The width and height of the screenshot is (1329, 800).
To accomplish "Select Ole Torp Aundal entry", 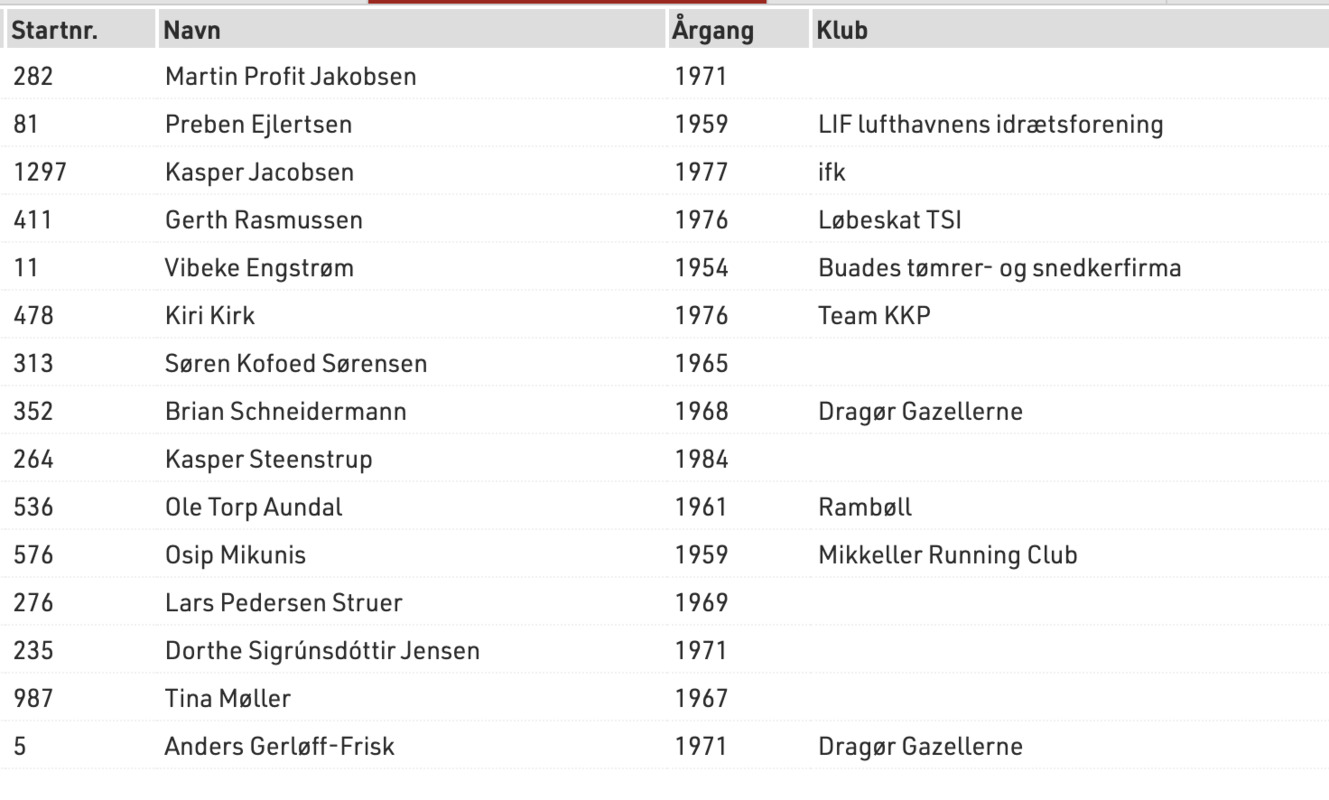I will point(664,508).
